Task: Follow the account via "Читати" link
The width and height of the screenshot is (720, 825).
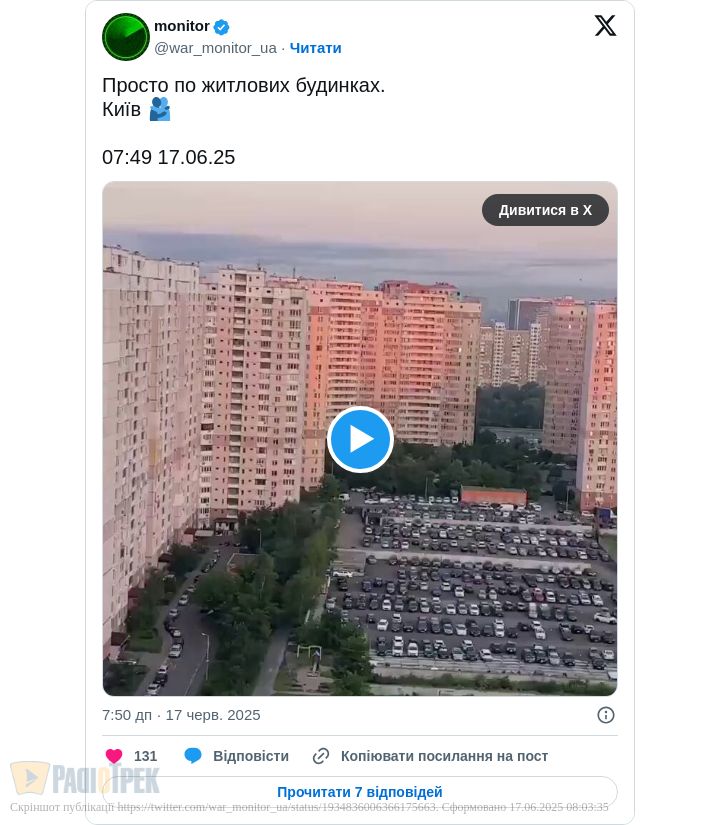Action: click(x=316, y=48)
